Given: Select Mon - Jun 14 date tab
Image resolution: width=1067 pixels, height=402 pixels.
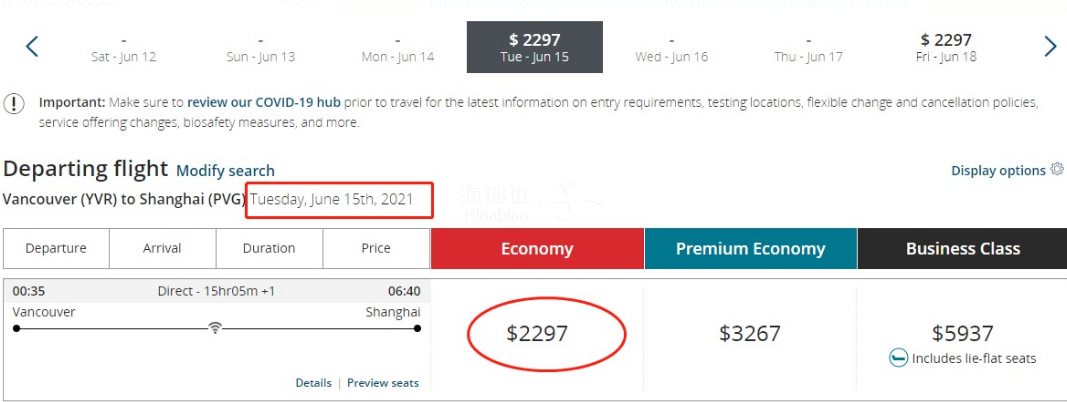Looking at the screenshot, I should (398, 48).
